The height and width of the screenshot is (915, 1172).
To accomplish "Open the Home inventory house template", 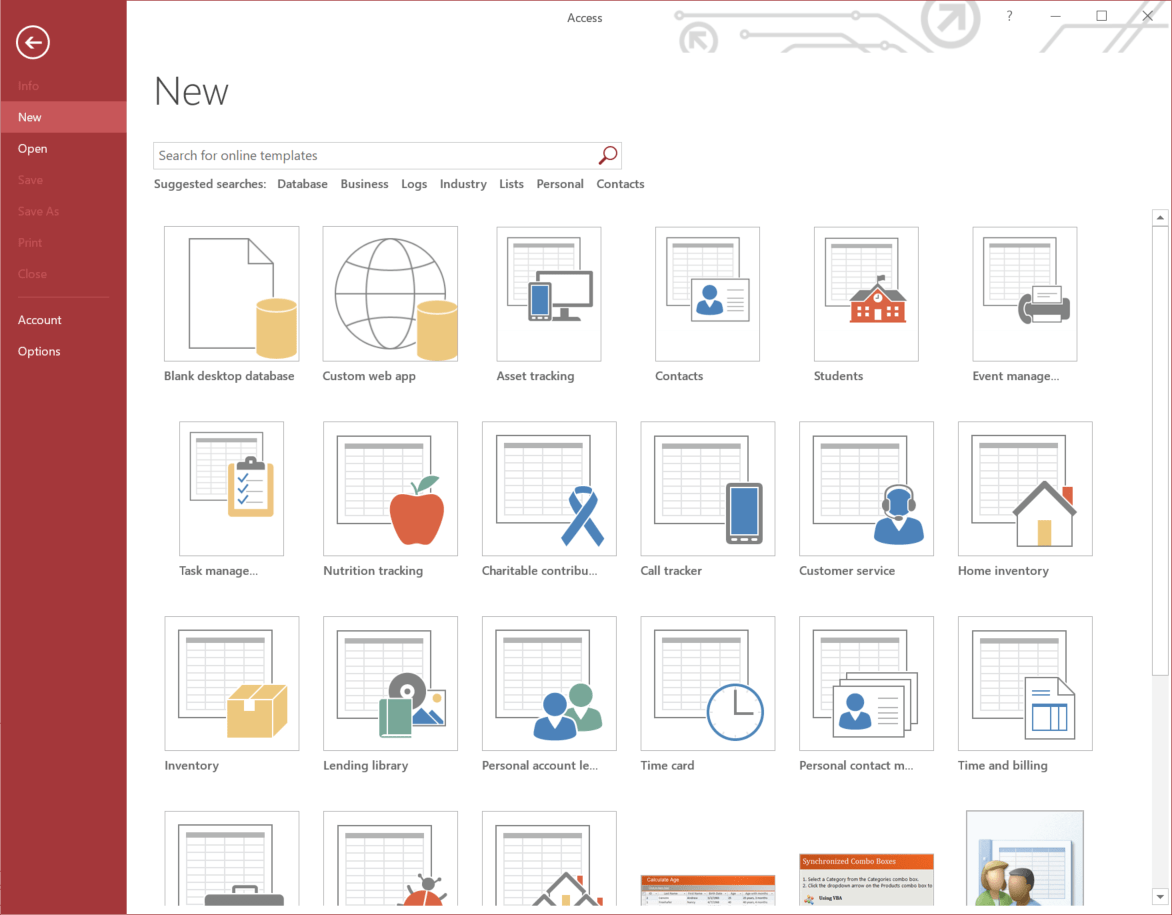I will coord(1026,489).
